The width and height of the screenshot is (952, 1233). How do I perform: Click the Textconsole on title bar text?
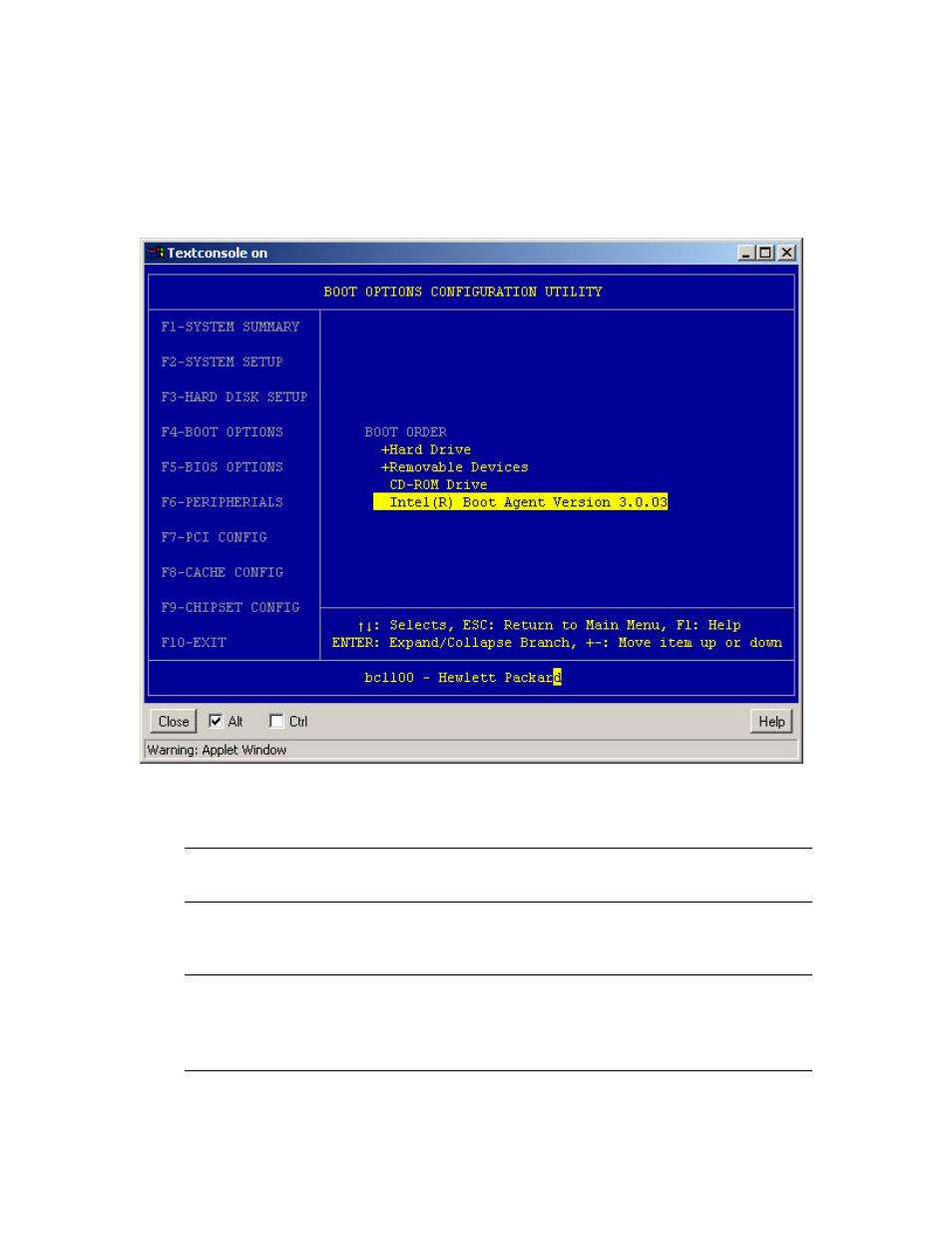[218, 253]
